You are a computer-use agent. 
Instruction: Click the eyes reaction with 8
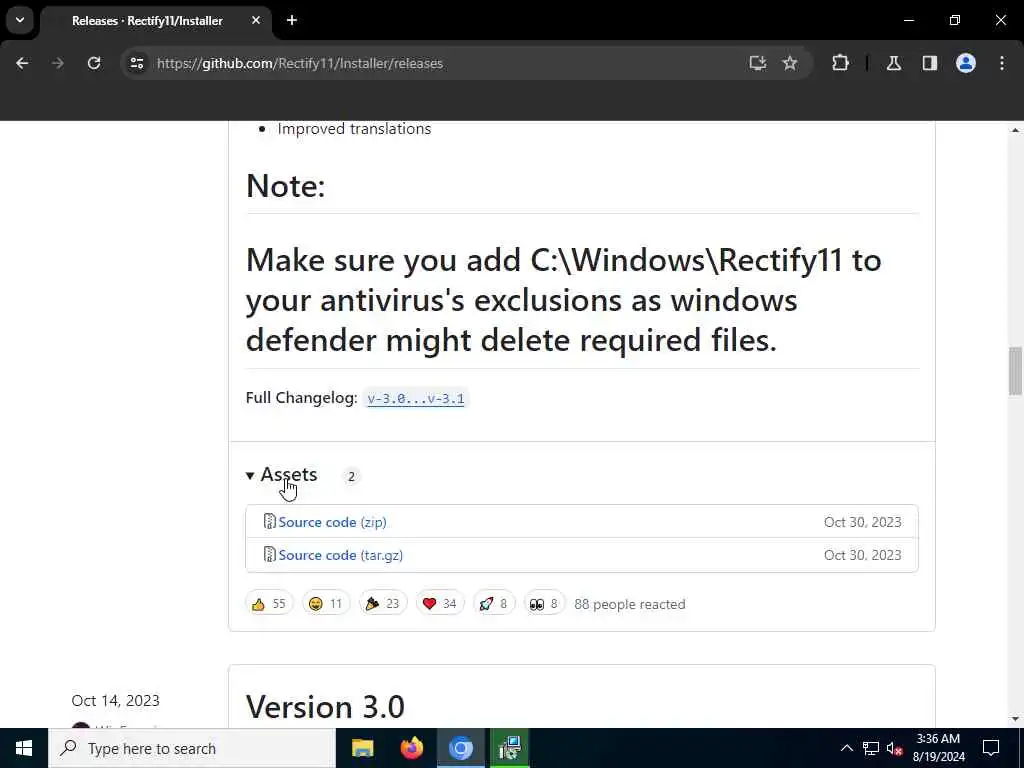pyautogui.click(x=545, y=603)
